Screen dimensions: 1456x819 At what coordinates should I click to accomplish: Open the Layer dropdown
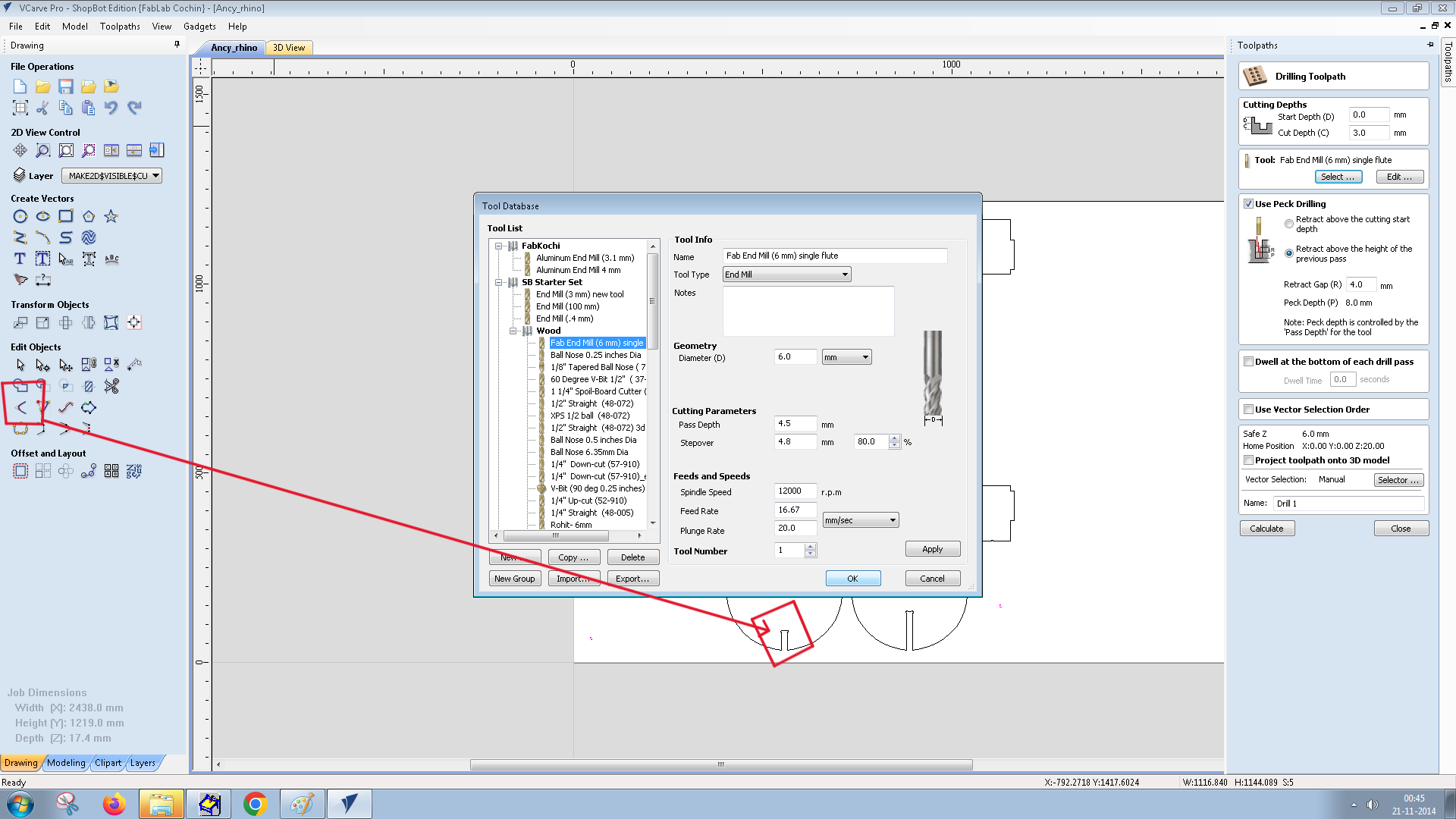(x=112, y=176)
